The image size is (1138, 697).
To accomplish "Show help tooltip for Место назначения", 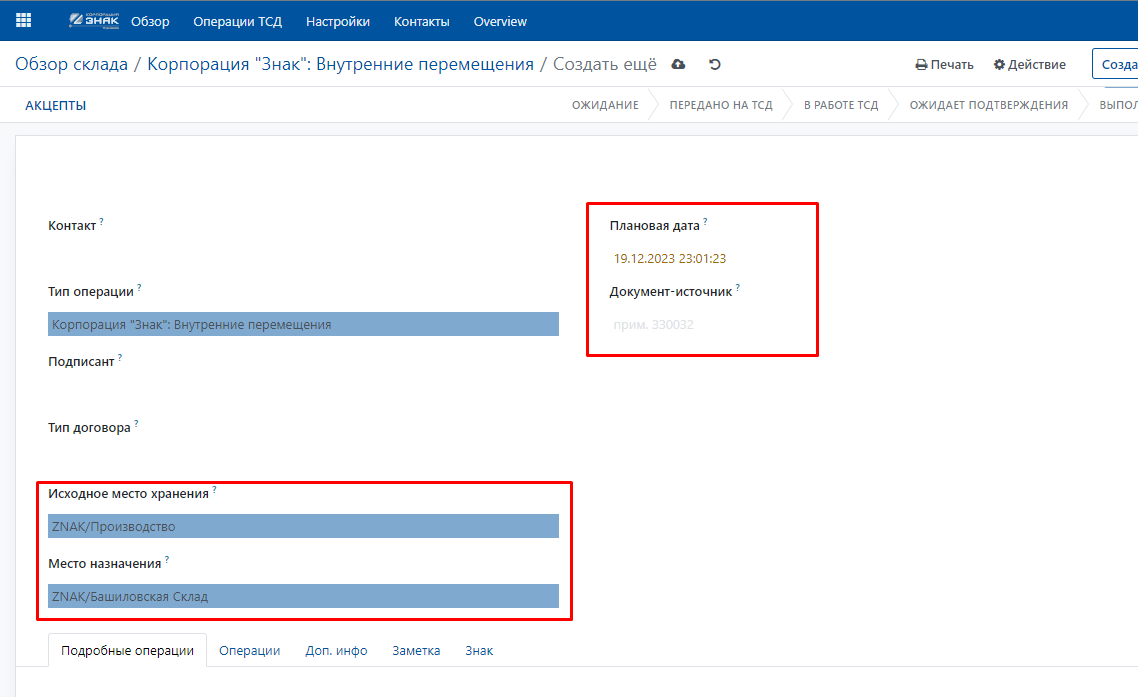I will click(167, 558).
